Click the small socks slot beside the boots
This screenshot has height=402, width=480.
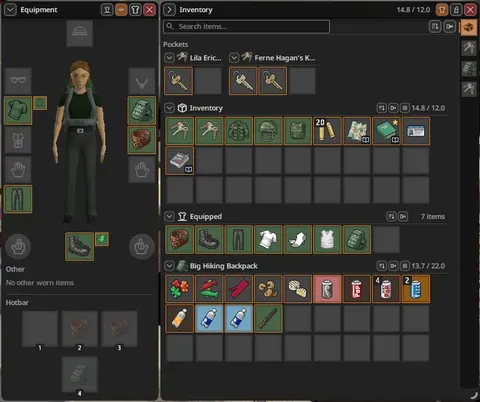coord(102,239)
